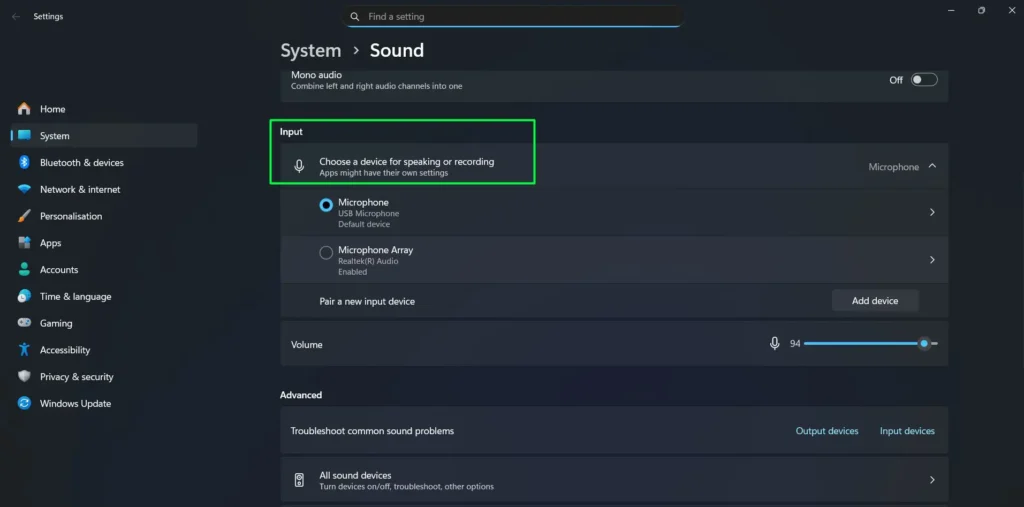Click the System monitor icon in sidebar
This screenshot has width=1024, height=507.
(24, 136)
